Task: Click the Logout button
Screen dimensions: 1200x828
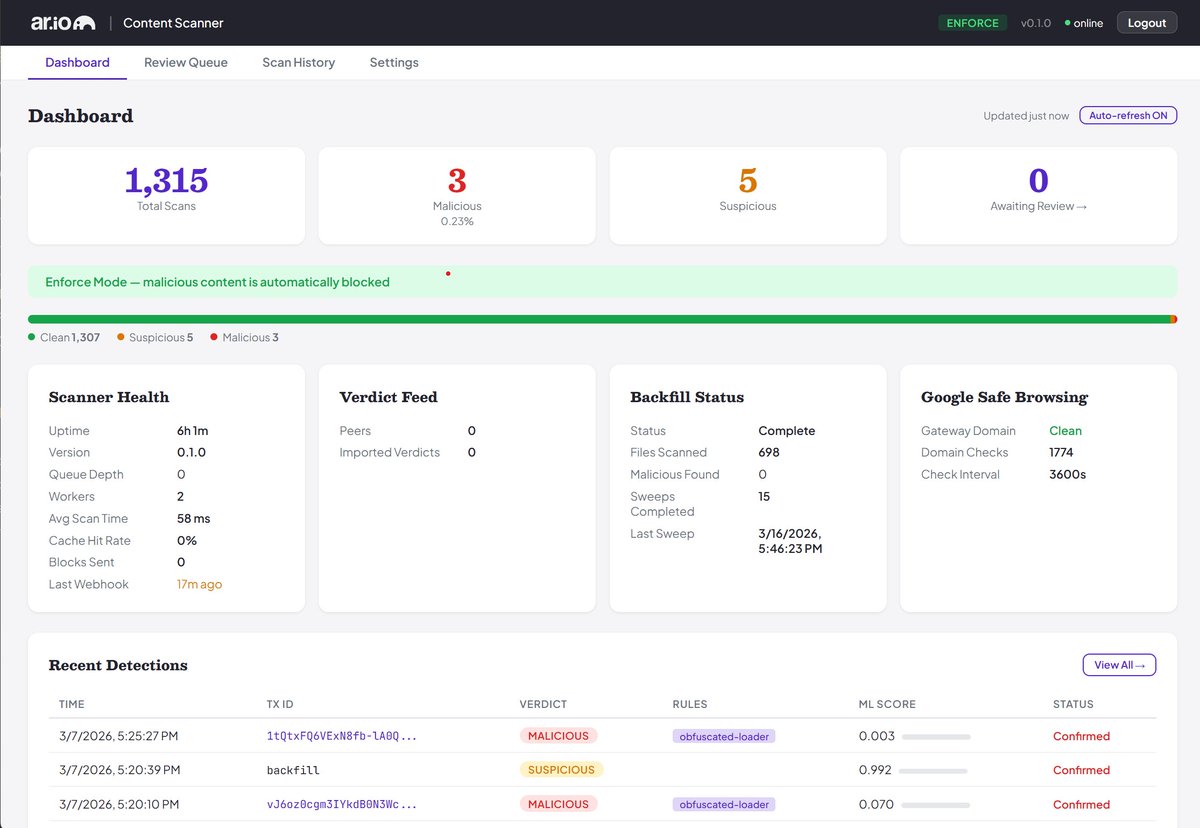Action: [1147, 23]
